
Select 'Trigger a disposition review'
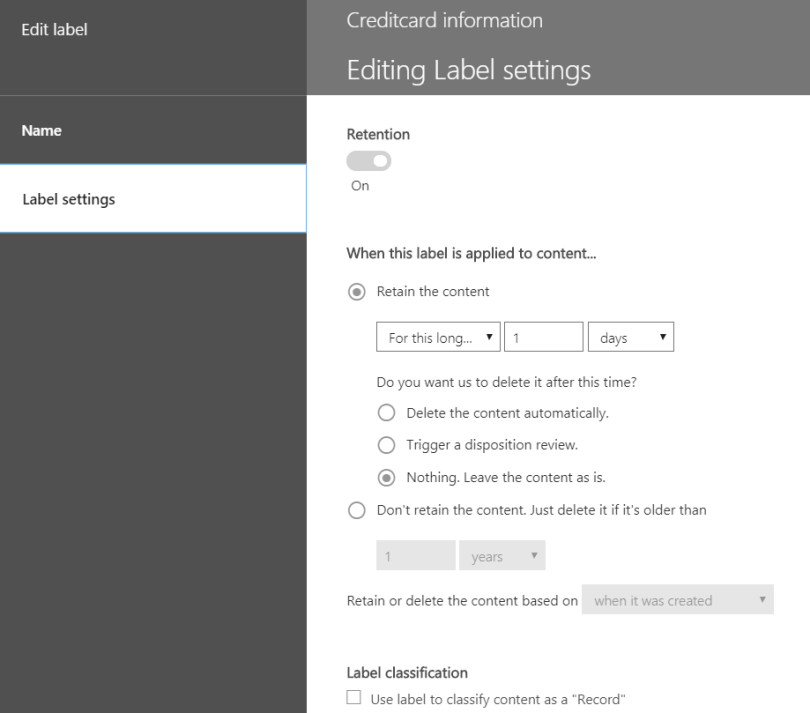pos(386,444)
